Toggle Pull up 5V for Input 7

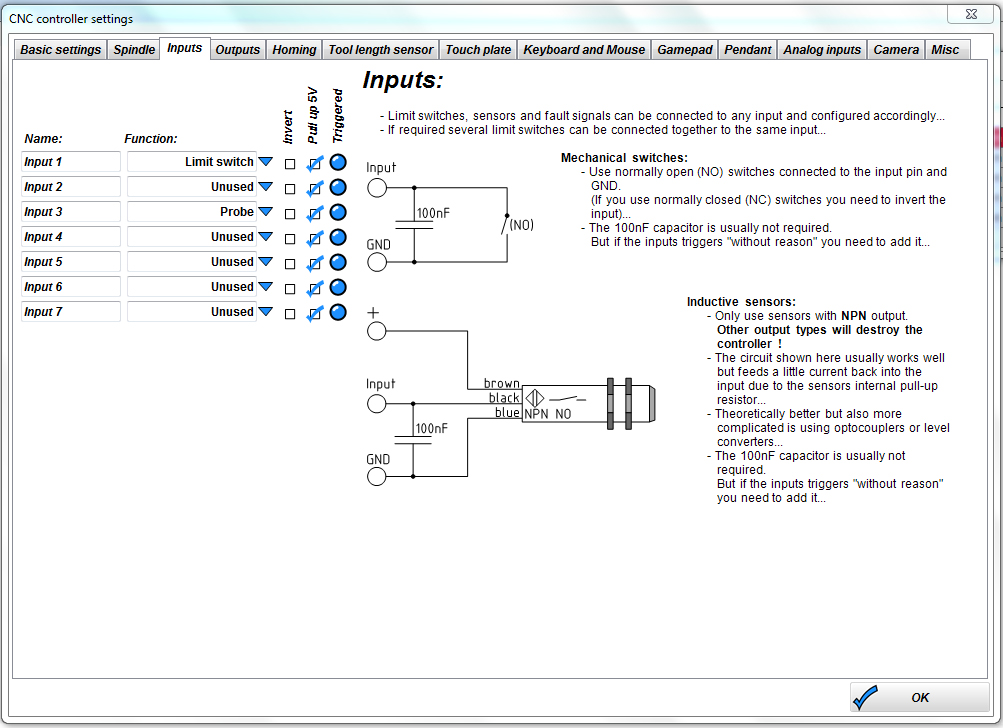[314, 313]
